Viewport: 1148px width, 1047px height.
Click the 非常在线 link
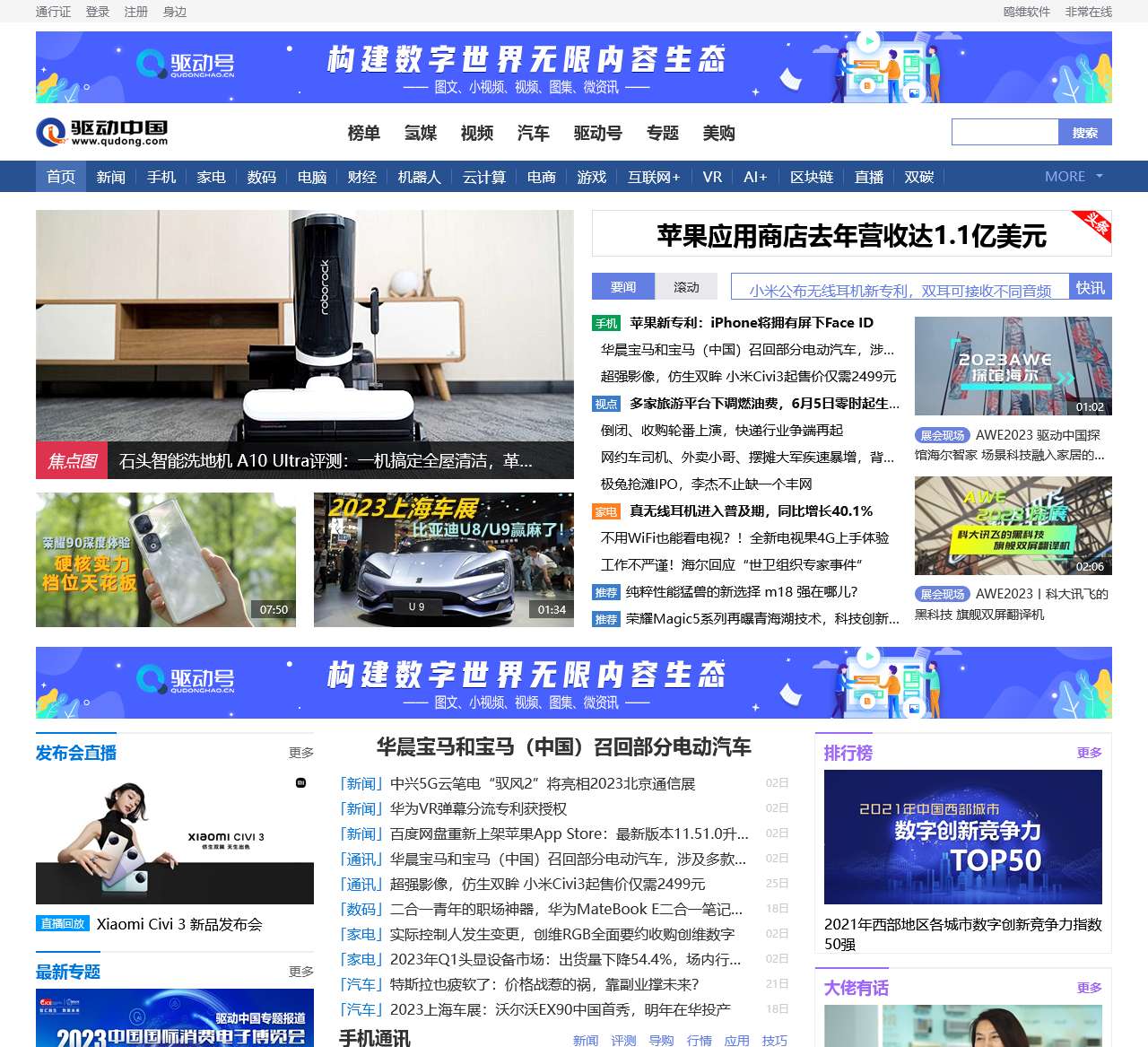click(x=1089, y=12)
